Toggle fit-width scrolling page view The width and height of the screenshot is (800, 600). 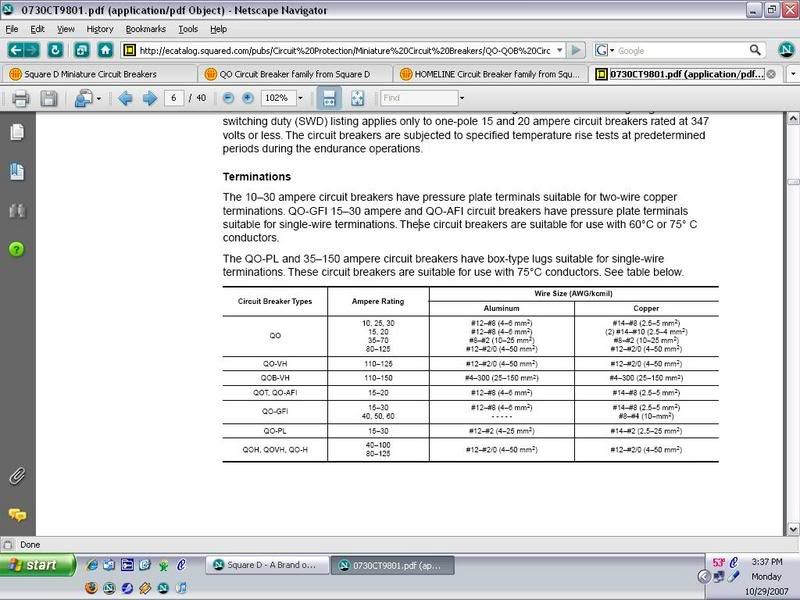tap(327, 98)
